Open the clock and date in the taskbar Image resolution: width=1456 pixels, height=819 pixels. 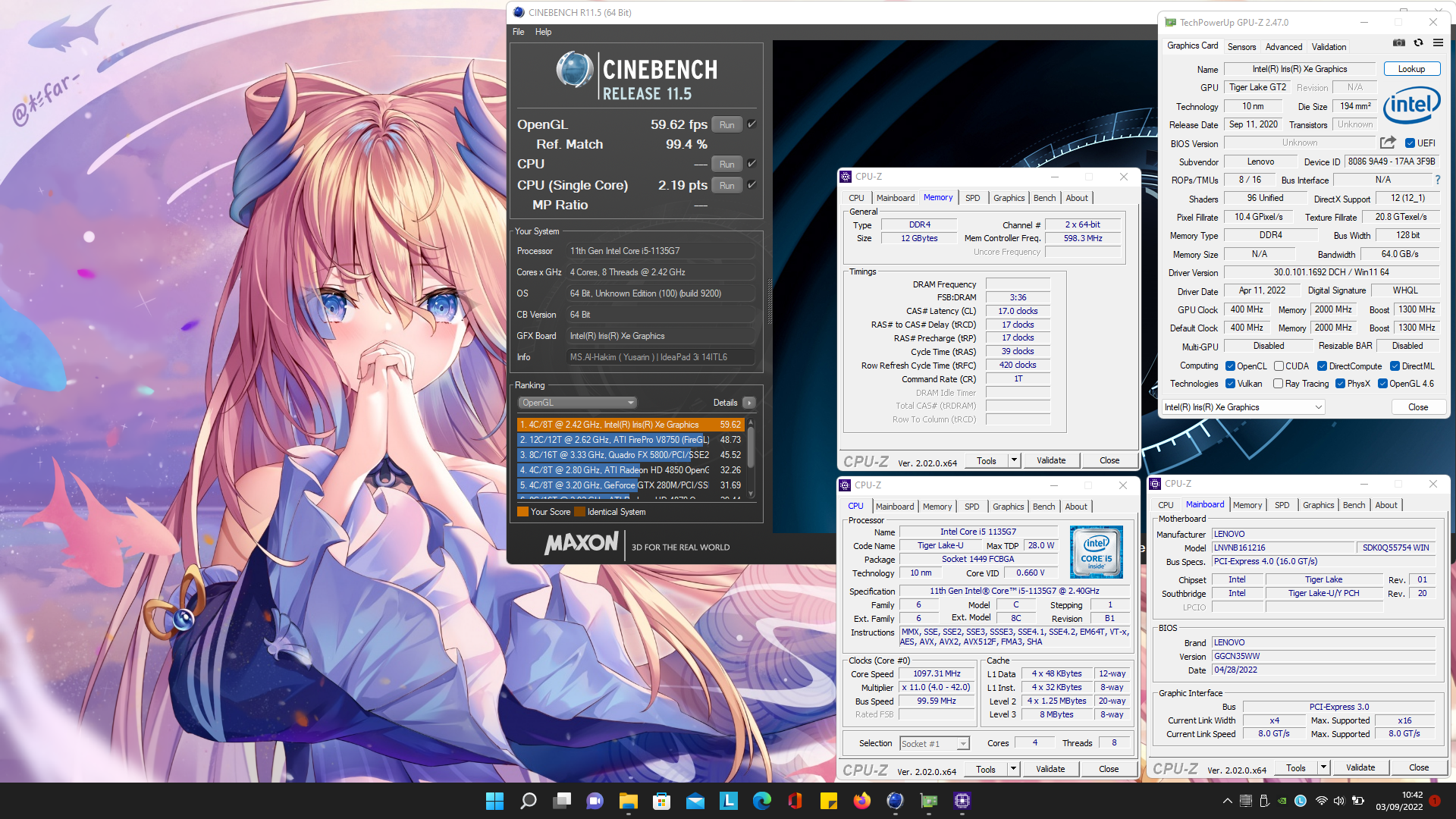[x=1400, y=801]
